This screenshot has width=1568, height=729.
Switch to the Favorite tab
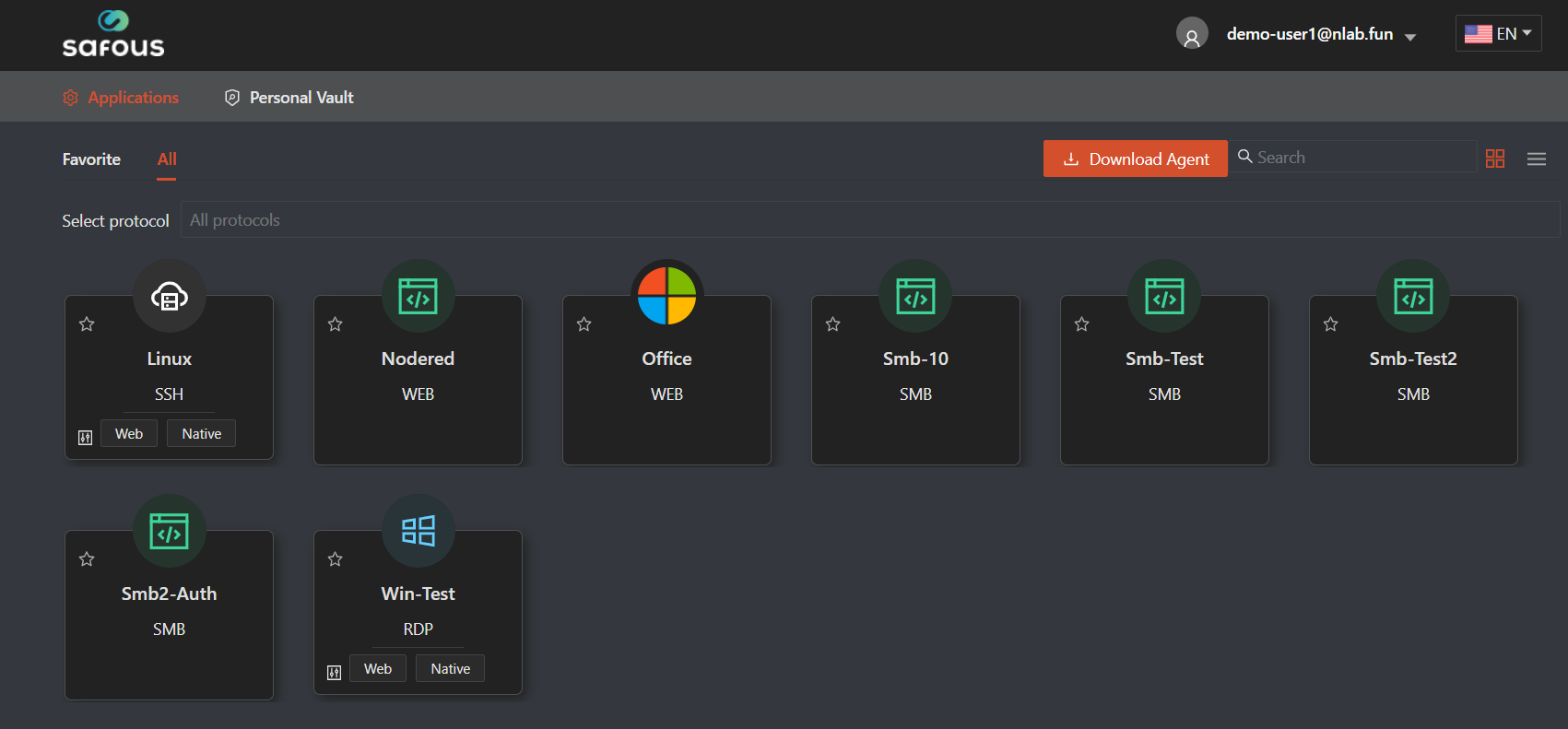[91, 159]
